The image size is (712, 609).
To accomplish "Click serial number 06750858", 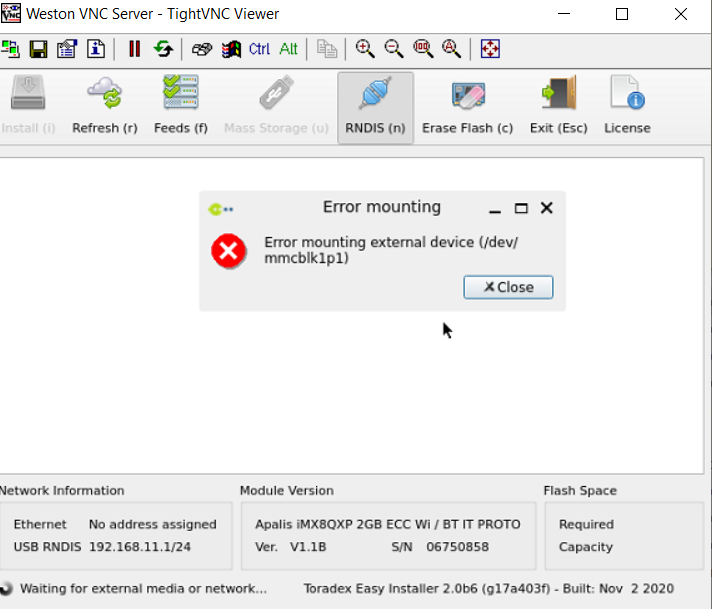I will click(457, 547).
